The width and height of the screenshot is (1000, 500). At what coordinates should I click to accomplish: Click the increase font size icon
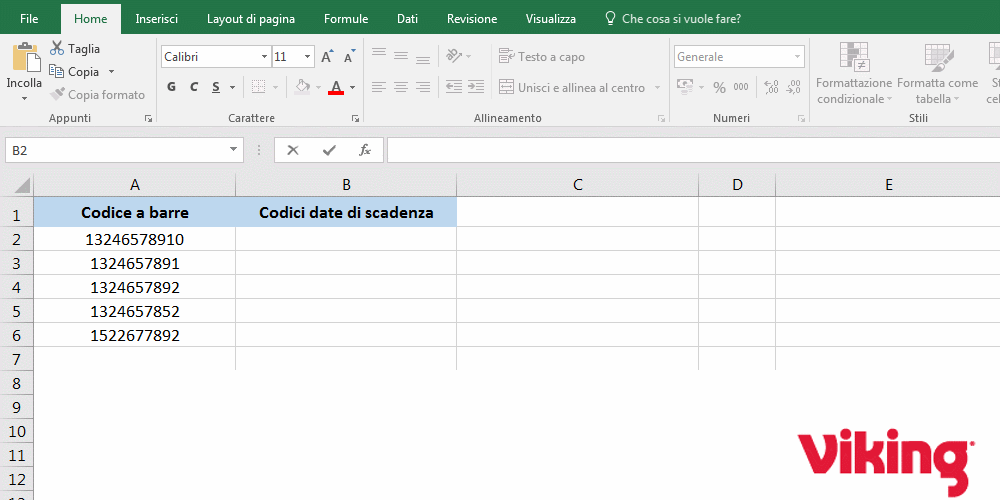327,57
